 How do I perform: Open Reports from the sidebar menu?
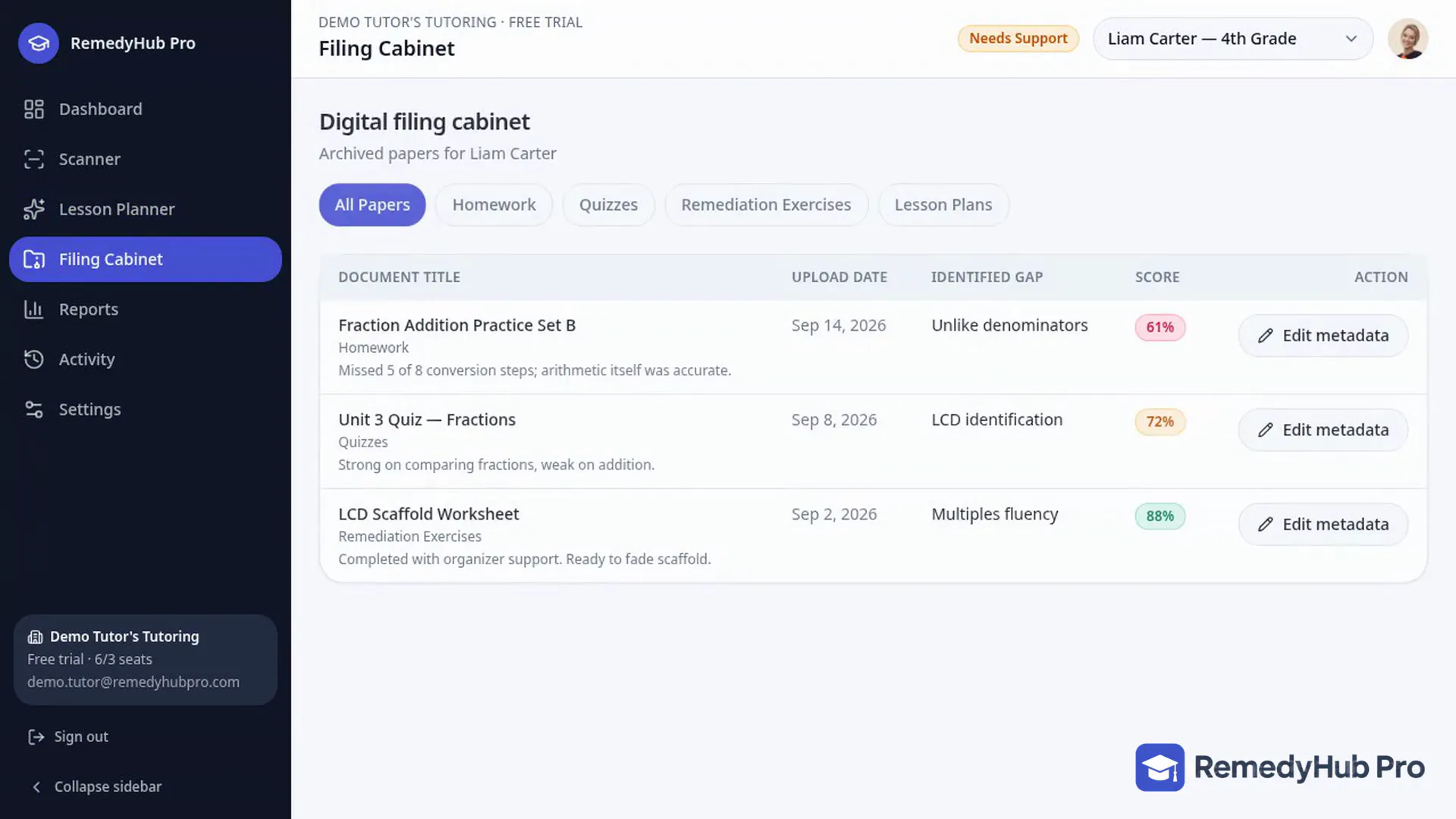pyautogui.click(x=146, y=309)
